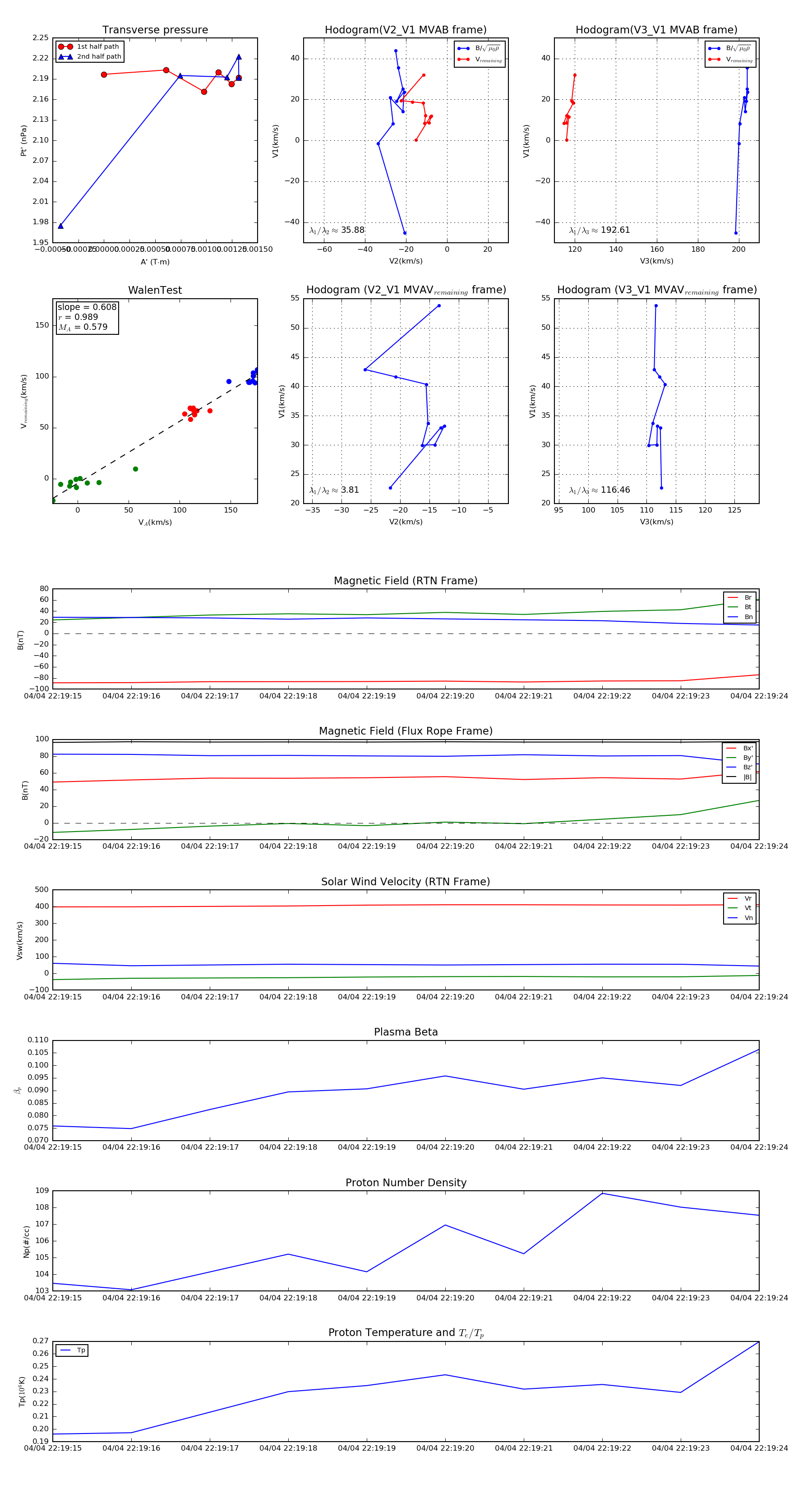
Task: Select the "slope = 0.608" text
Action: (87, 307)
